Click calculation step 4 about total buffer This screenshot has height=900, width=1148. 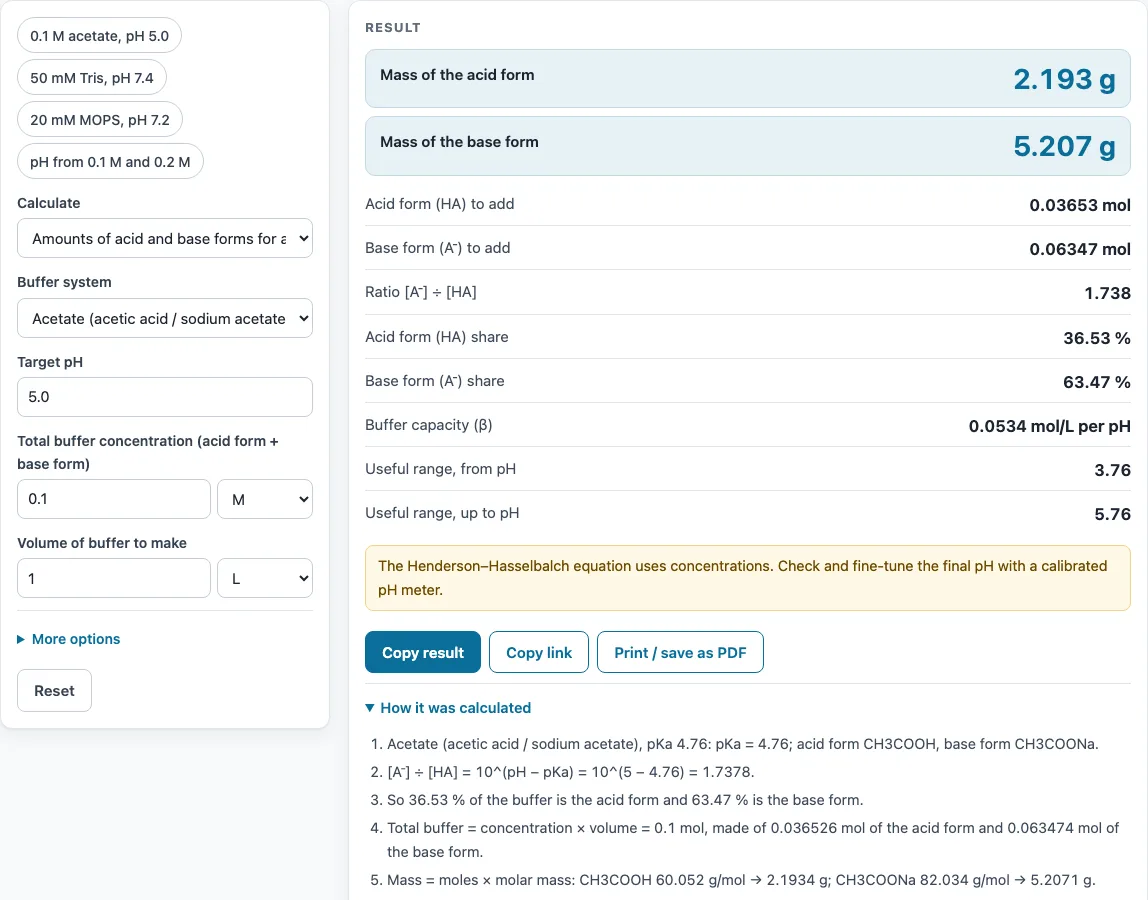pos(753,840)
